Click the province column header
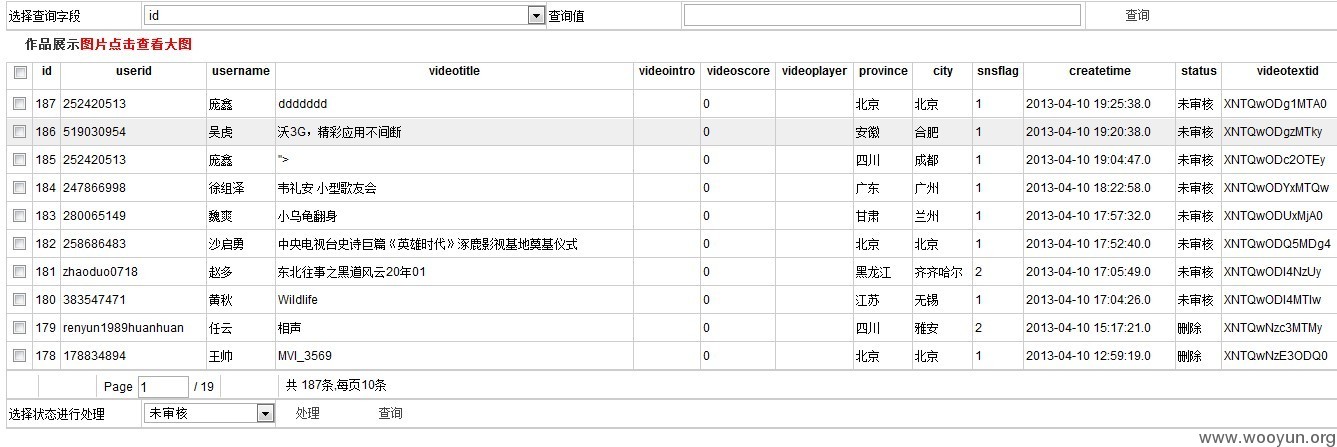 pyautogui.click(x=883, y=71)
